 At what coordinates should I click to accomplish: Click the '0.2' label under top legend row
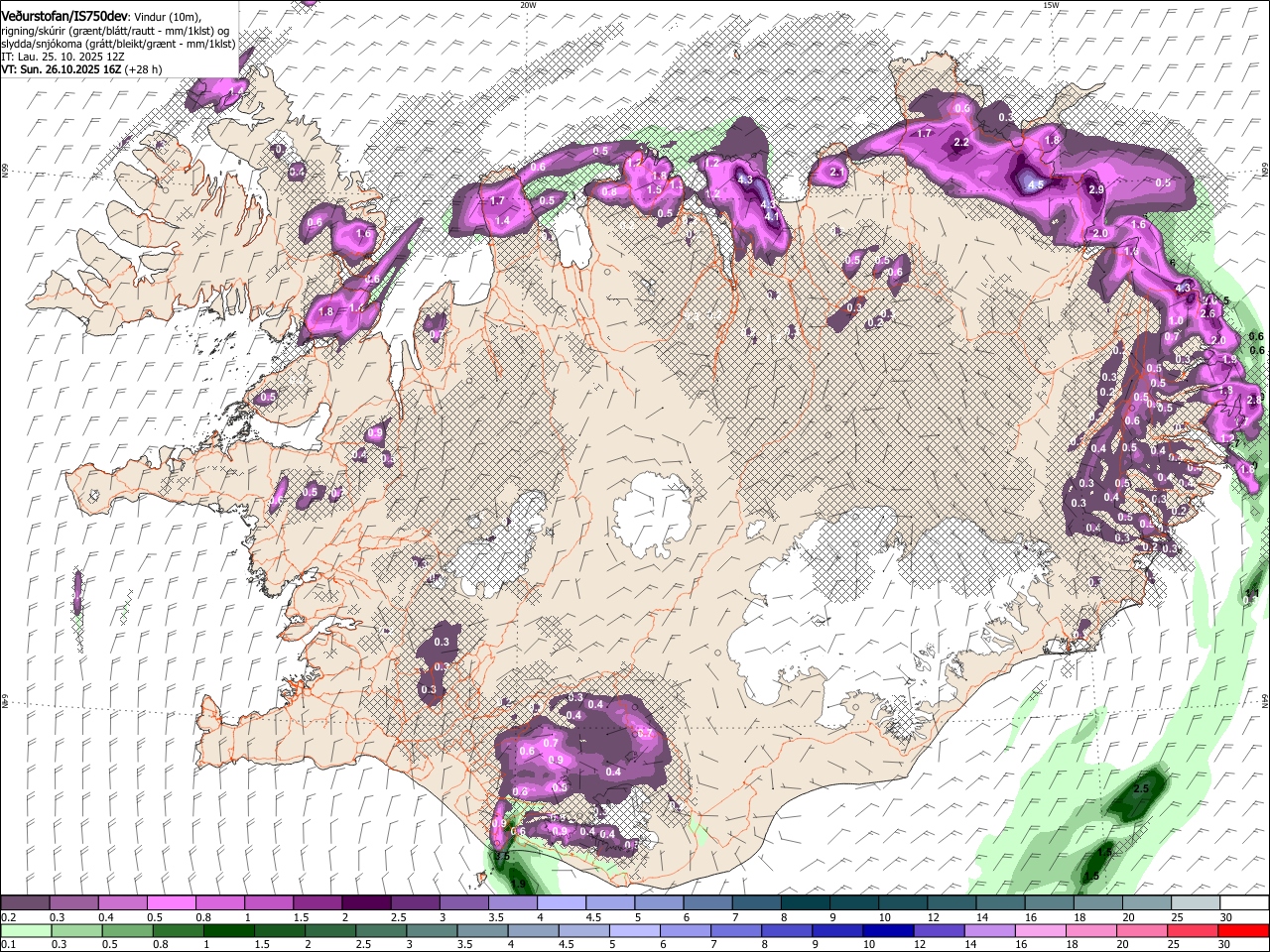click(x=8, y=917)
